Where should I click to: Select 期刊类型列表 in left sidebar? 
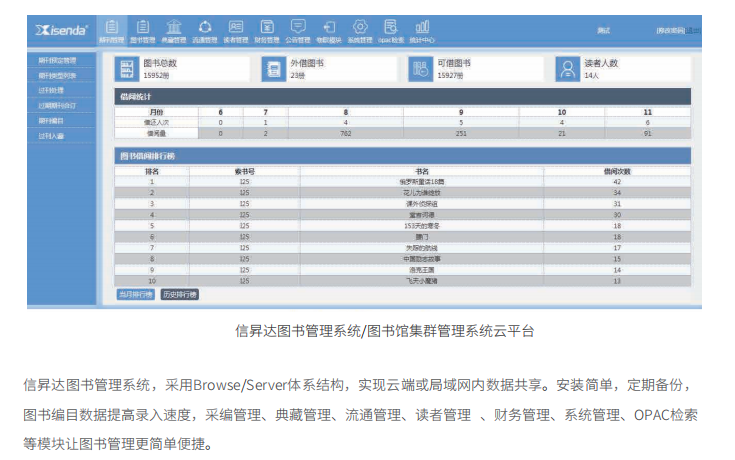pos(57,75)
